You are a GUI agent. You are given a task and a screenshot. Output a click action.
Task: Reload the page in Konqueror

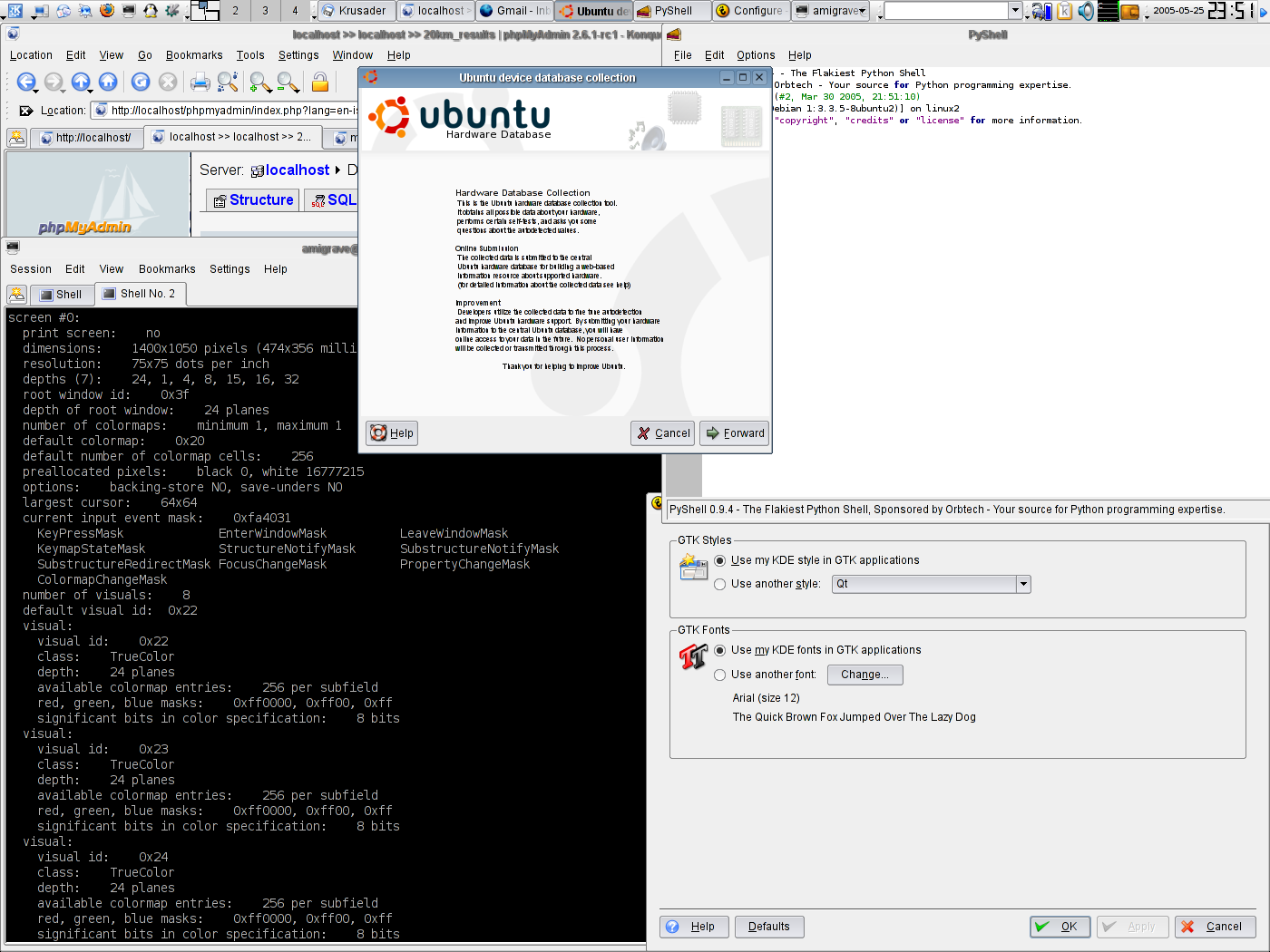141,83
